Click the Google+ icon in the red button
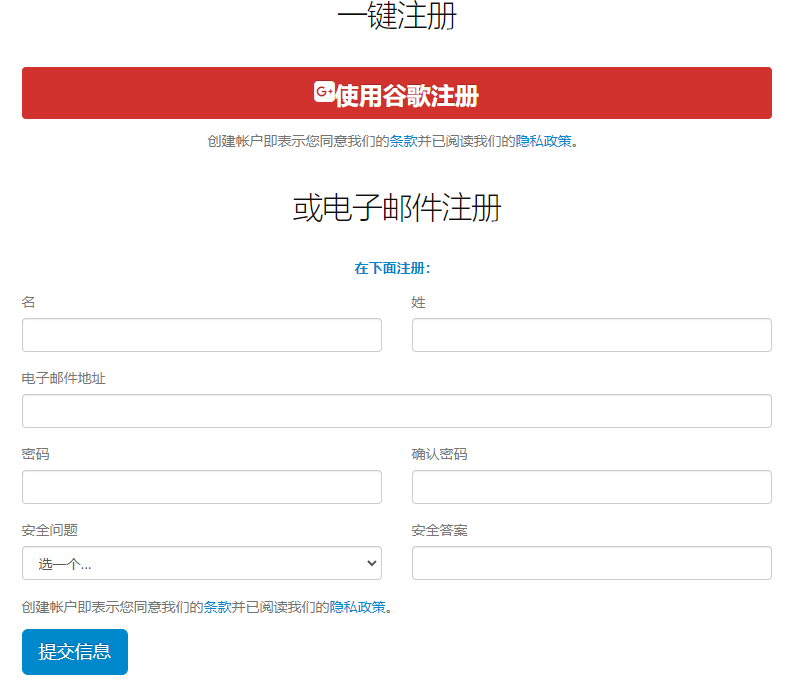This screenshot has height=687, width=806. tap(324, 92)
